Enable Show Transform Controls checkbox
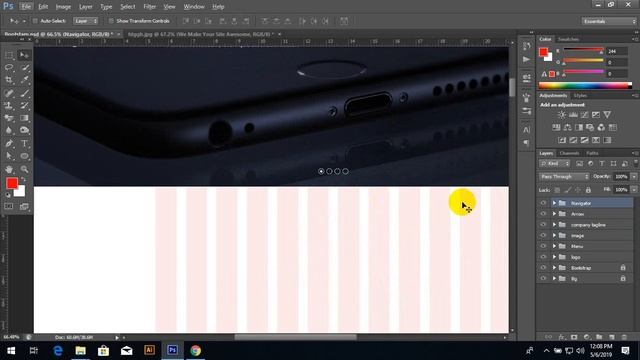 pyautogui.click(x=111, y=21)
